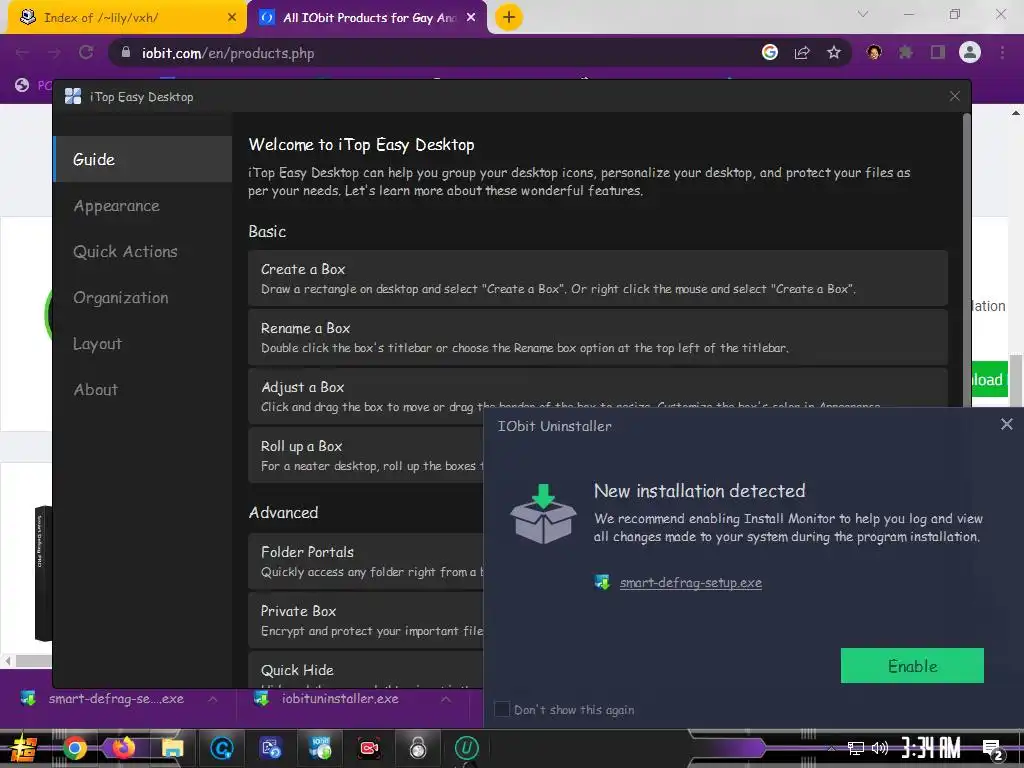The width and height of the screenshot is (1024, 768).
Task: Click the Enable button in IObit Uninstaller
Action: [912, 665]
